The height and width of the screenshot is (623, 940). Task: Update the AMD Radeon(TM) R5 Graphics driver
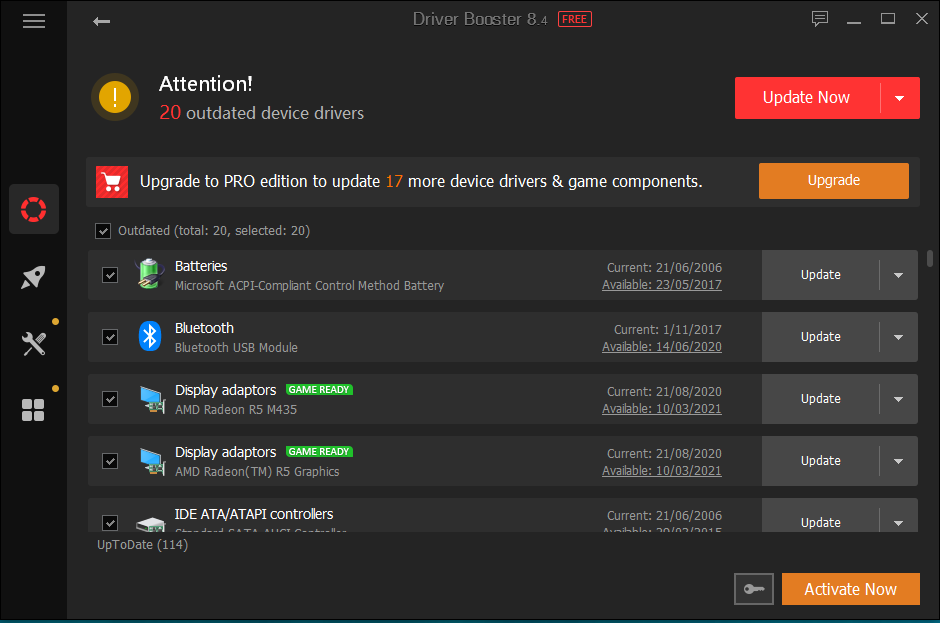820,461
